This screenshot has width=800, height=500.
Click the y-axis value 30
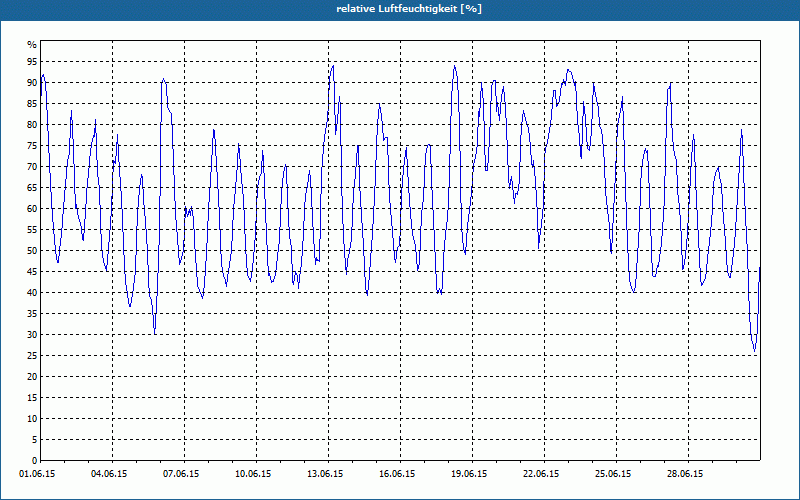(32, 335)
